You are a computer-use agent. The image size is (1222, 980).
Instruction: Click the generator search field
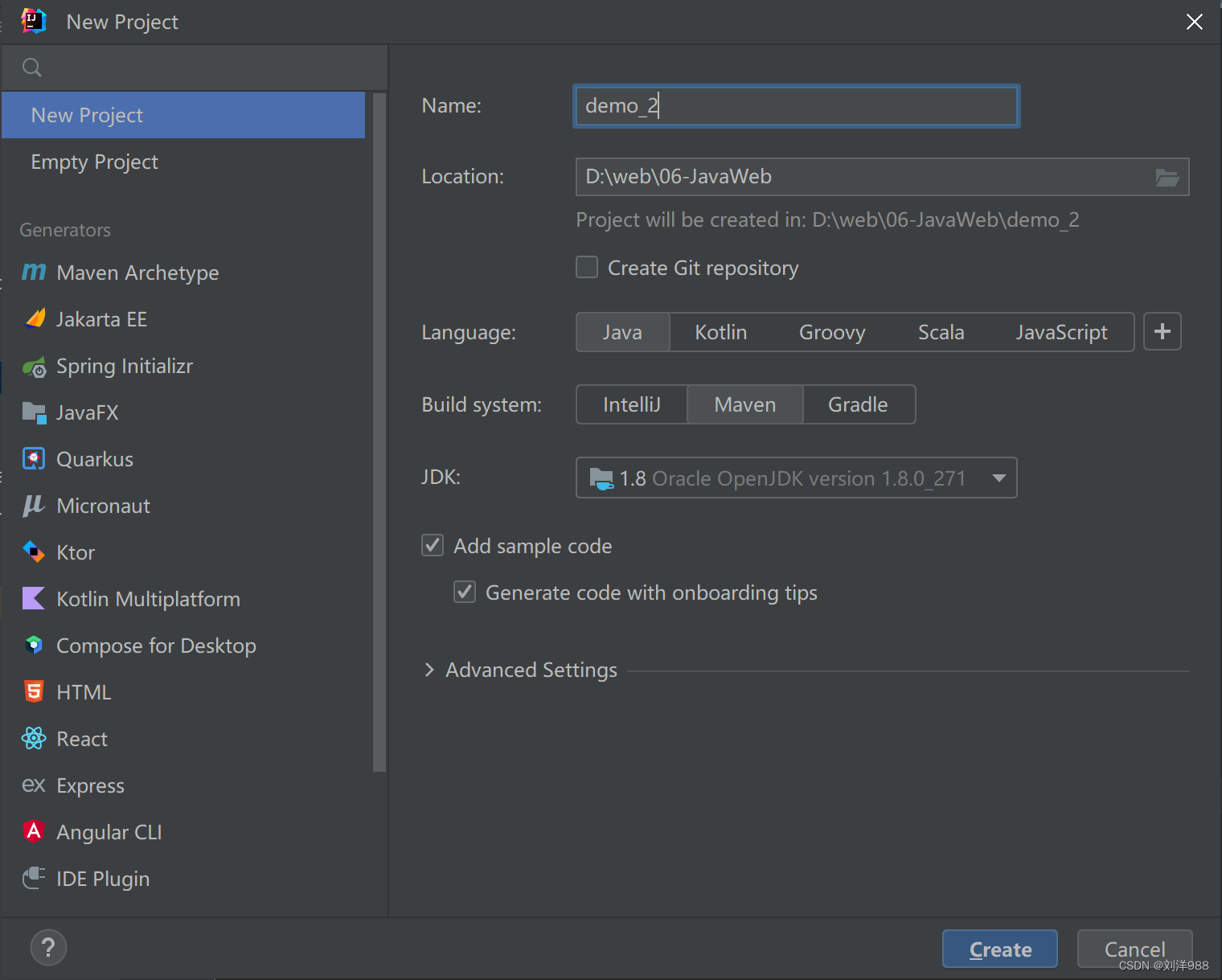[195, 68]
